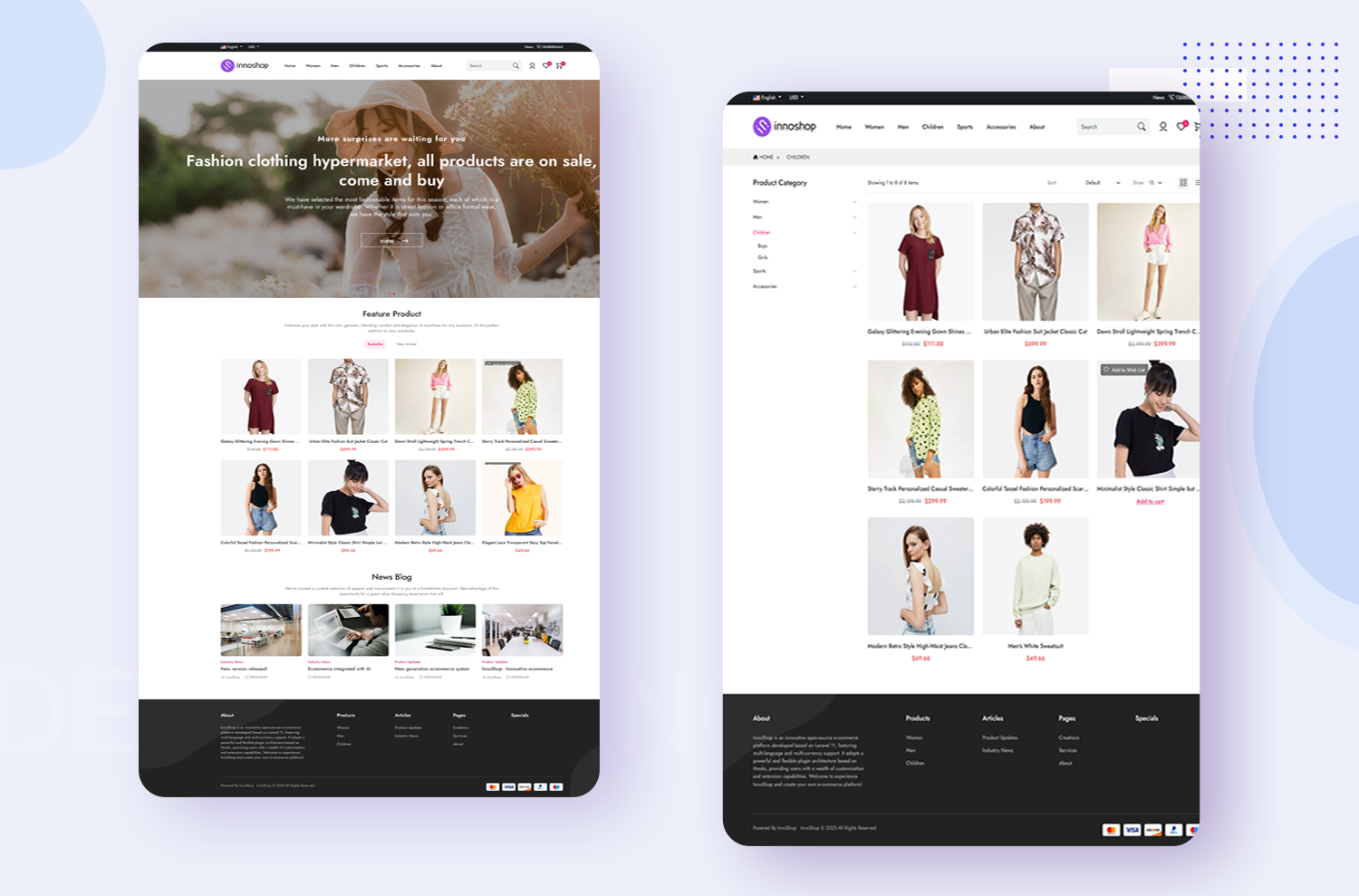This screenshot has height=896, width=1359.
Task: Open the English language dropdown on the category page
Action: coord(766,97)
